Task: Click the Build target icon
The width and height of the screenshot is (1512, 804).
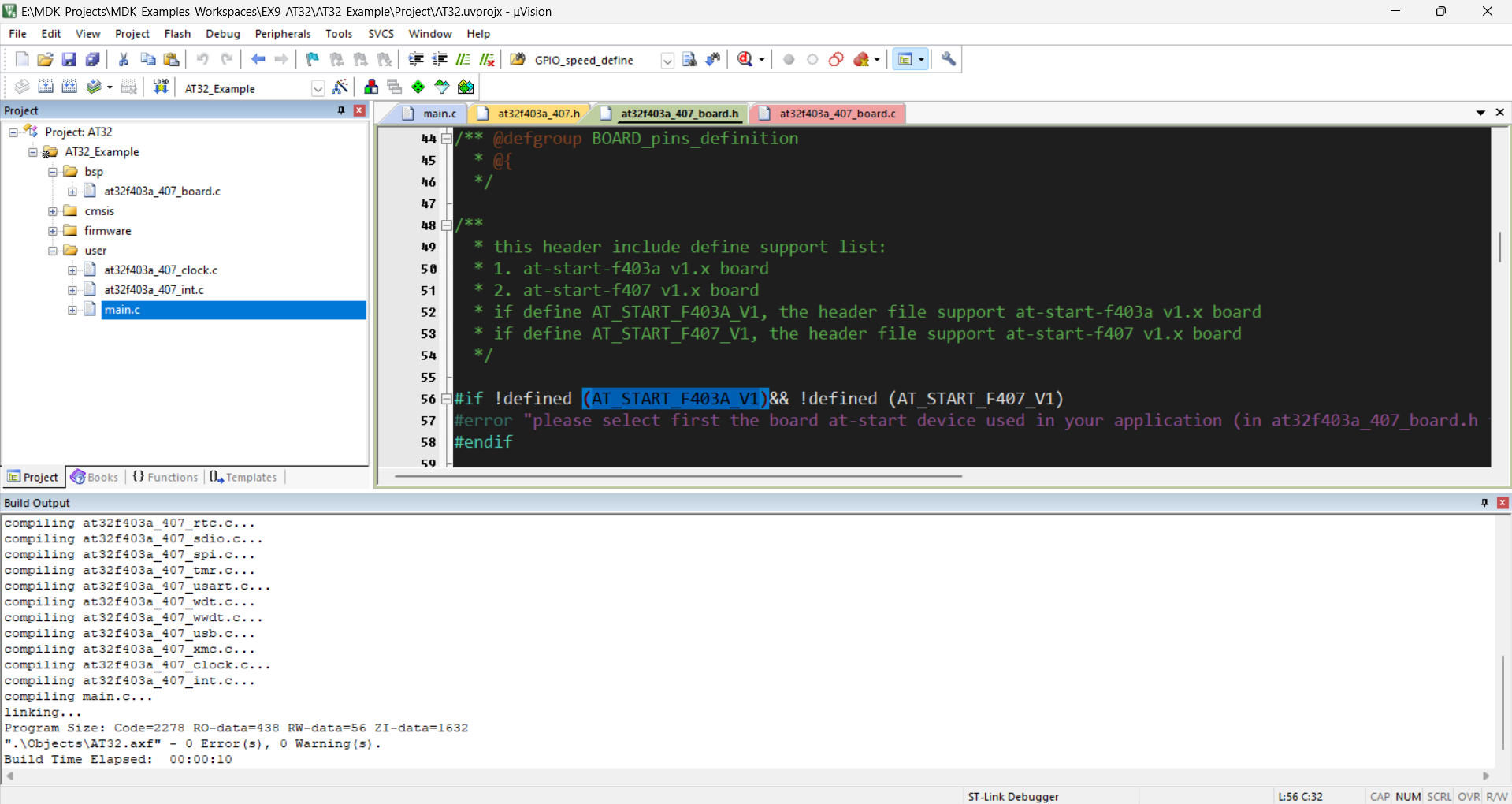Action: (x=46, y=87)
